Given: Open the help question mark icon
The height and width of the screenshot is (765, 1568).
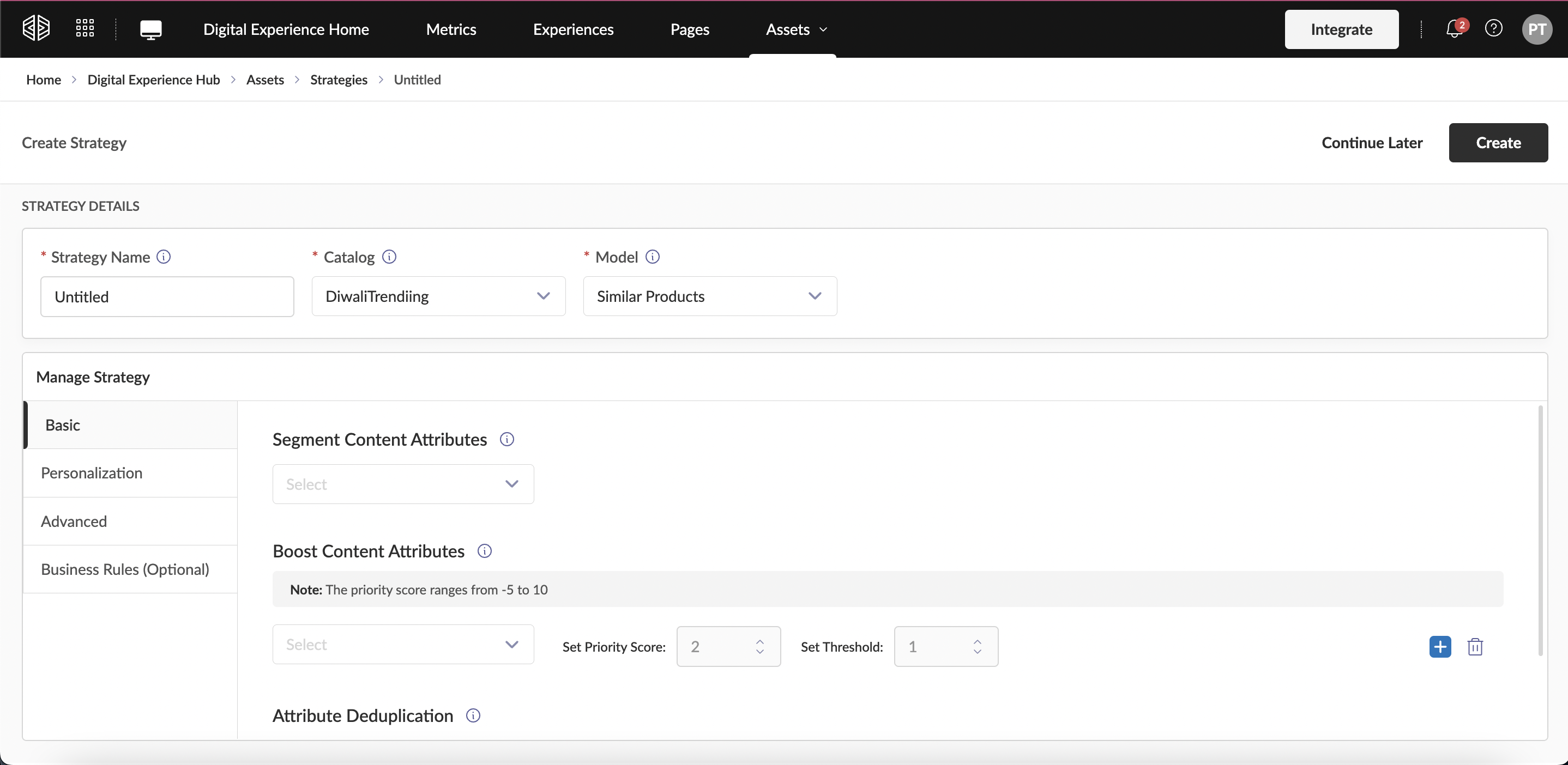Looking at the screenshot, I should coord(1493,28).
